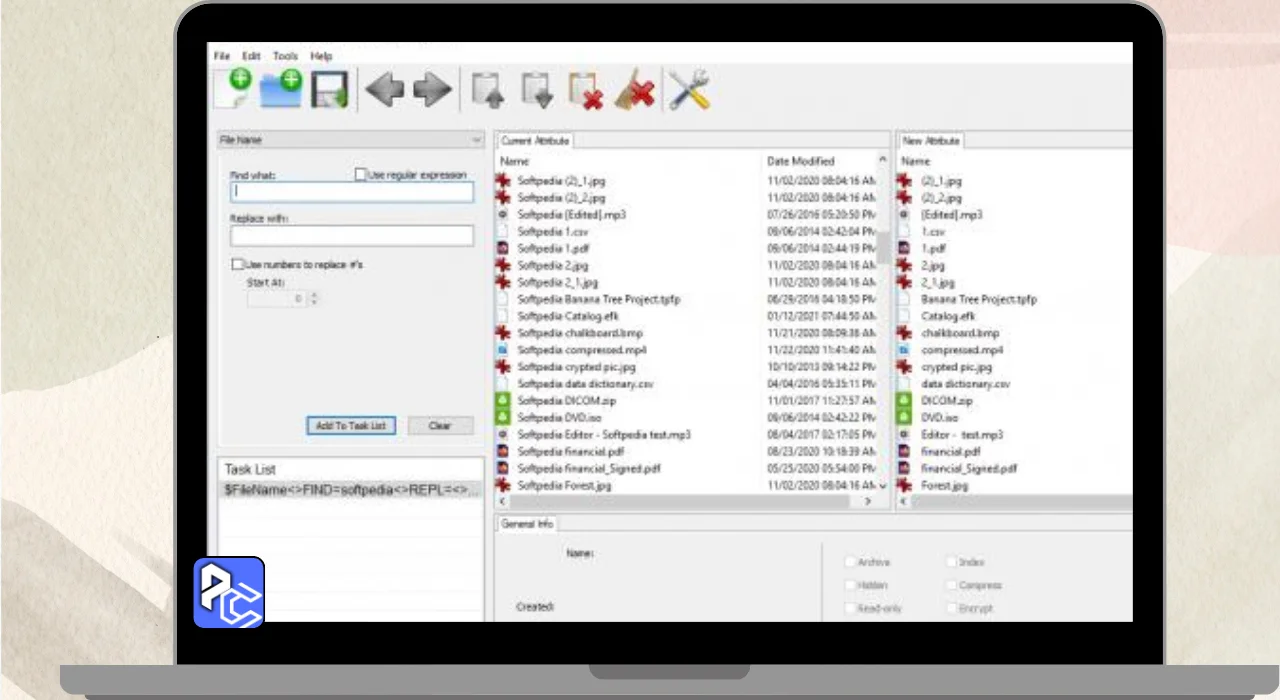Viewport: 1280px width, 700px height.
Task: Select Softpedia Editor - Softpedia test.mp3
Action: point(604,435)
